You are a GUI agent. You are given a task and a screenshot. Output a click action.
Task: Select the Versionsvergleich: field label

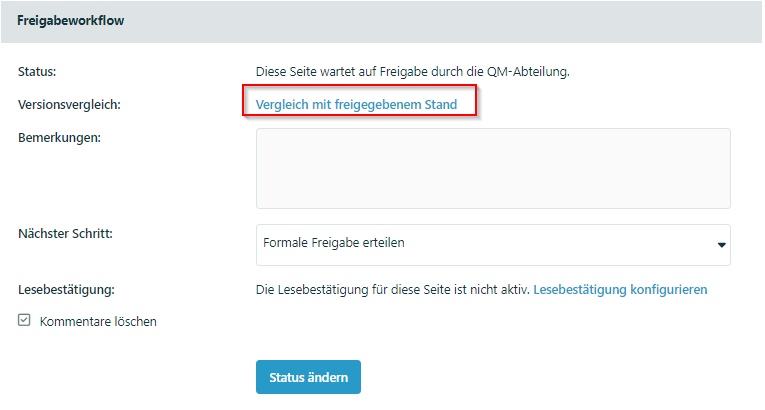[x=69, y=104]
